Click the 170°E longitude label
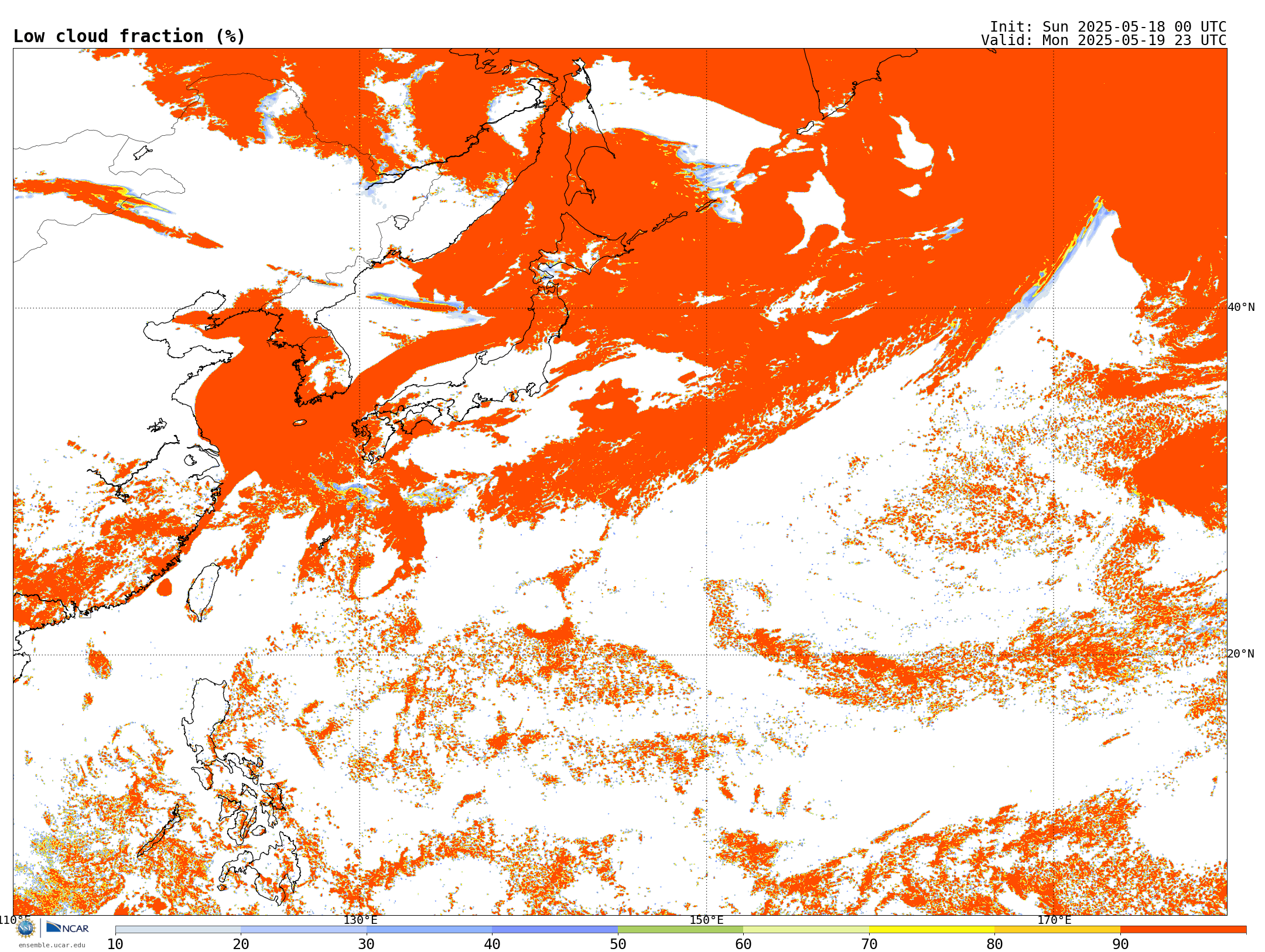The height and width of the screenshot is (952, 1265). point(1054,920)
